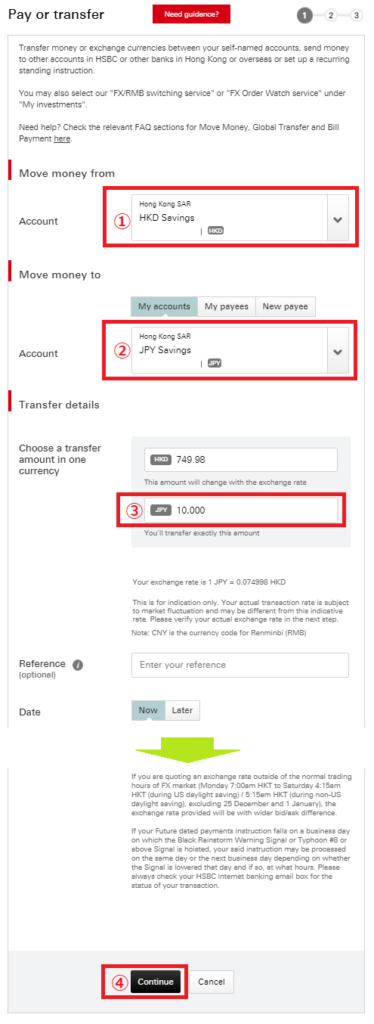This screenshot has height=1024, width=374.
Task: Click the Enter your reference field
Action: (x=240, y=665)
